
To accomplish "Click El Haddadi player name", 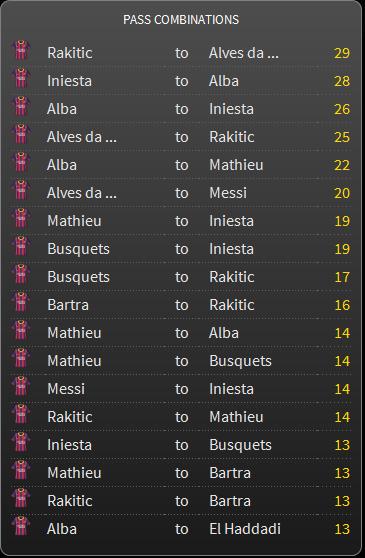I will coord(245,529).
